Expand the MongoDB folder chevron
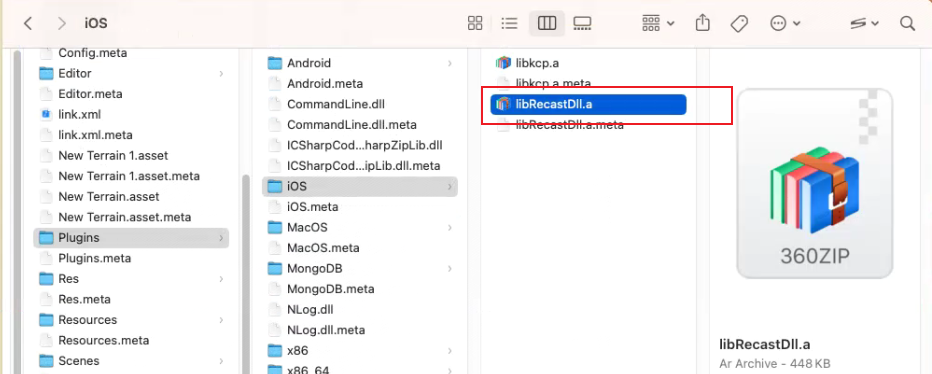Image resolution: width=932 pixels, height=374 pixels. tap(450, 268)
